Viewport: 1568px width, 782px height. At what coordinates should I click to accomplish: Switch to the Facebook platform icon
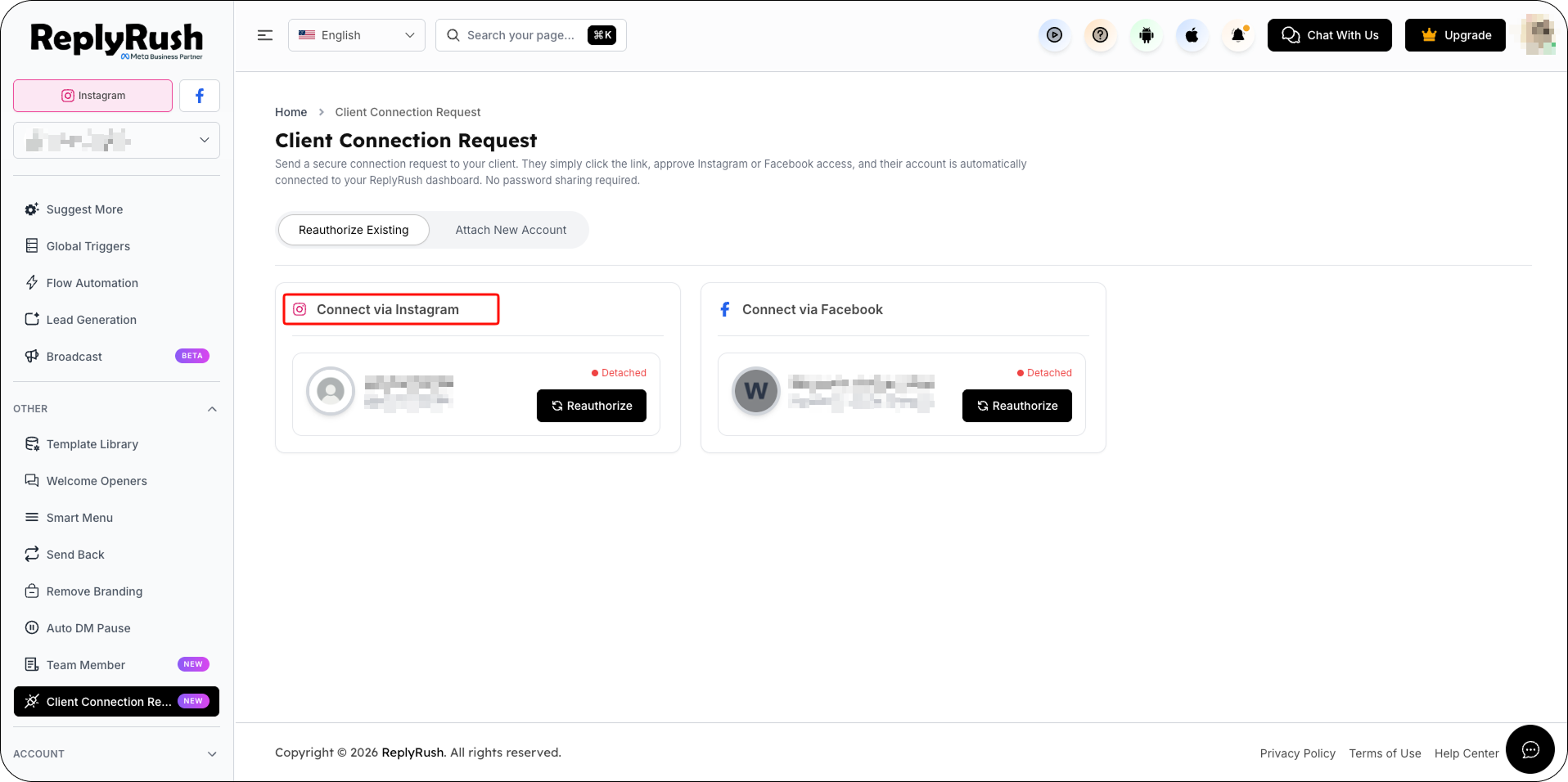(x=200, y=96)
